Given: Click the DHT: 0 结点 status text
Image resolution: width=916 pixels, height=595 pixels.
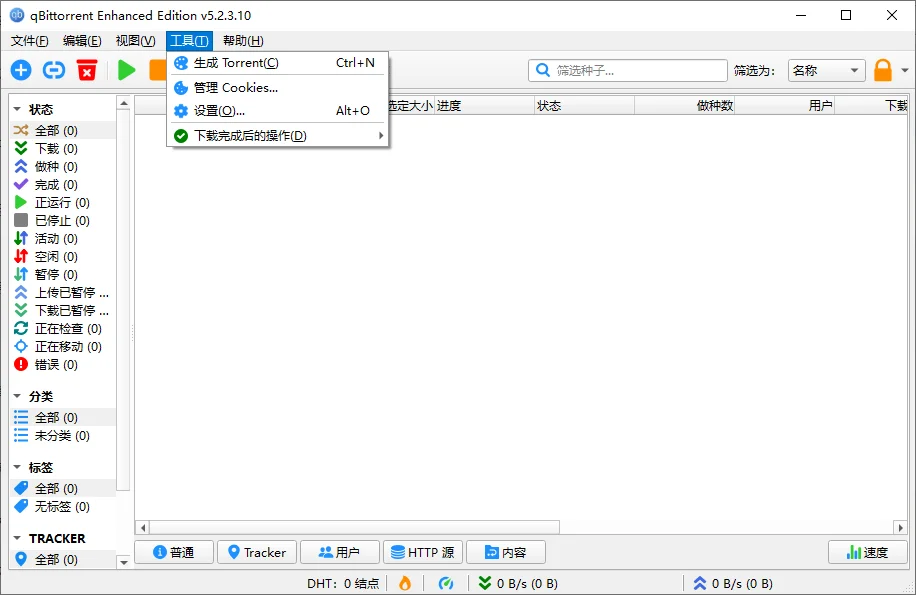Looking at the screenshot, I should [343, 583].
